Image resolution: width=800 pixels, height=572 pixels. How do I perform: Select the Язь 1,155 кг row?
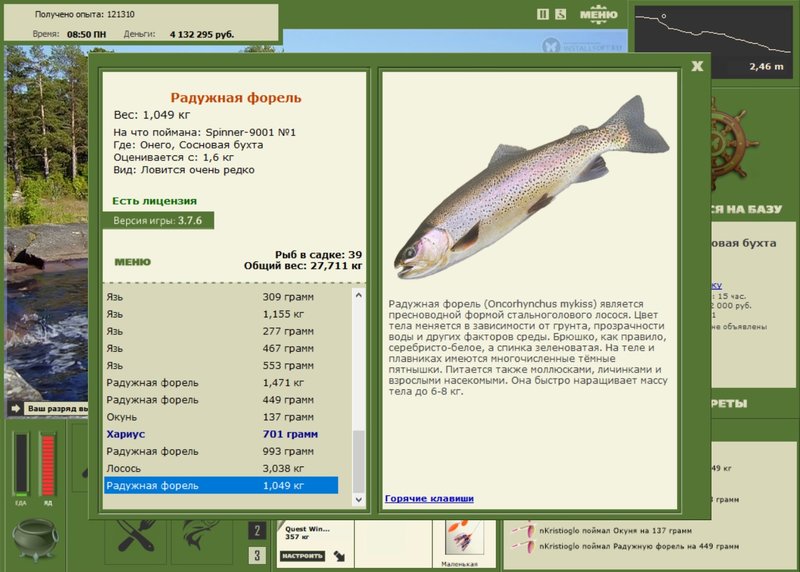point(221,314)
